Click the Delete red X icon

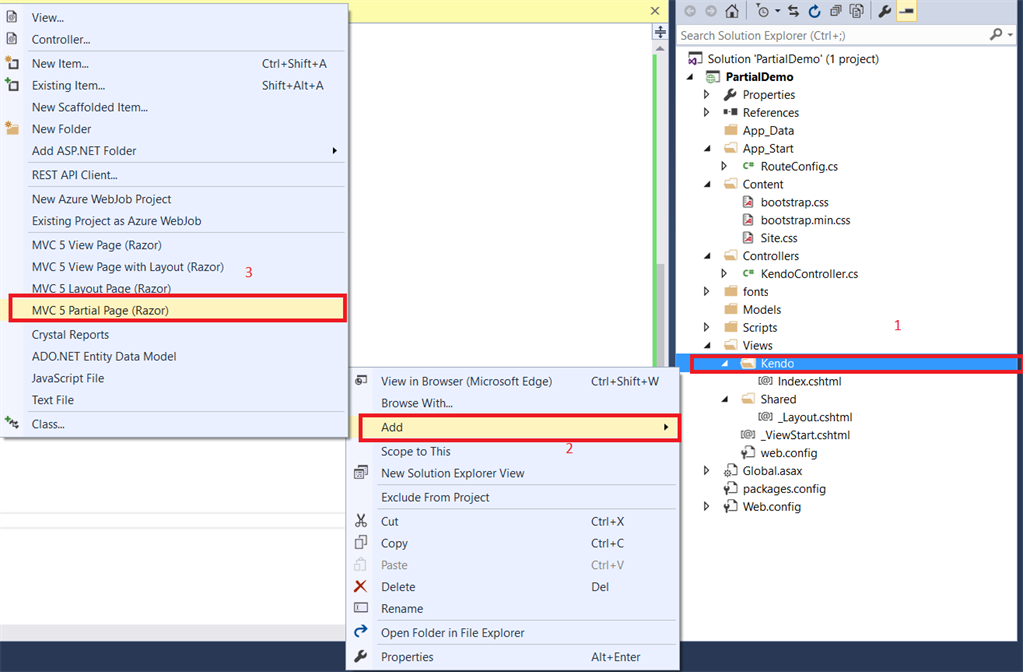click(360, 587)
